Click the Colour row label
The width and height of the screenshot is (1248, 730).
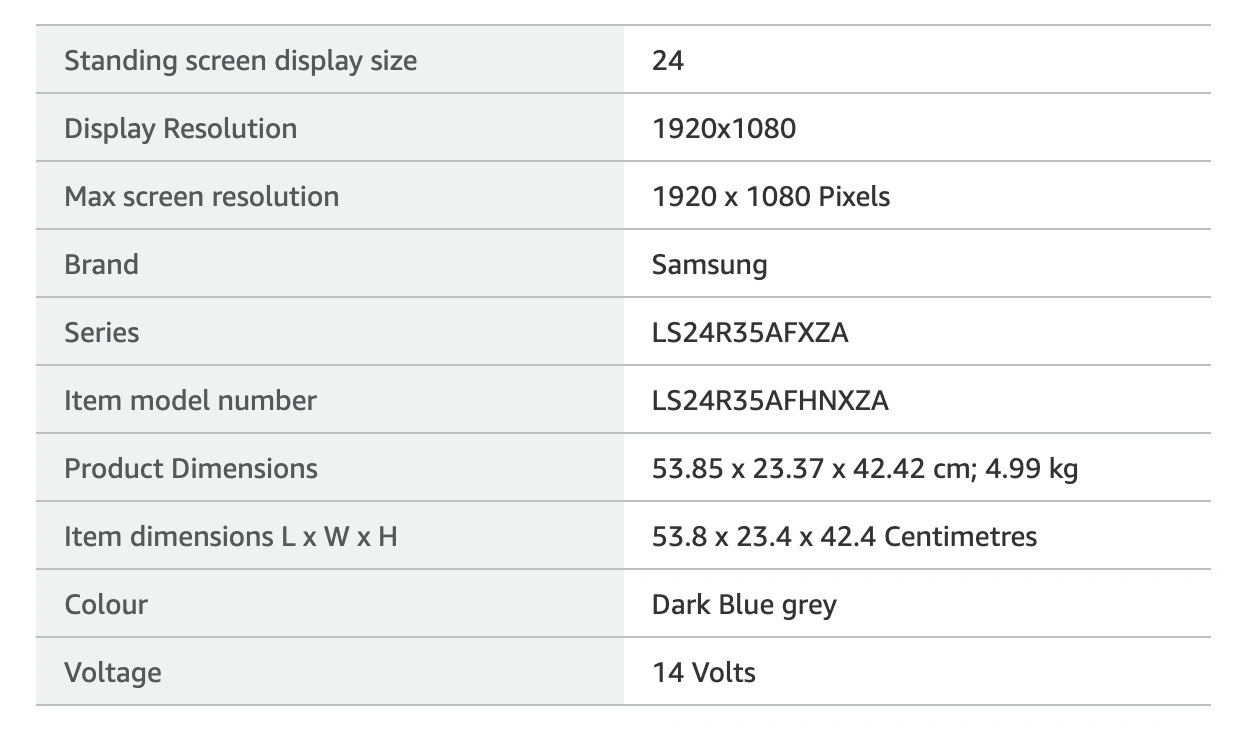pyautogui.click(x=106, y=605)
